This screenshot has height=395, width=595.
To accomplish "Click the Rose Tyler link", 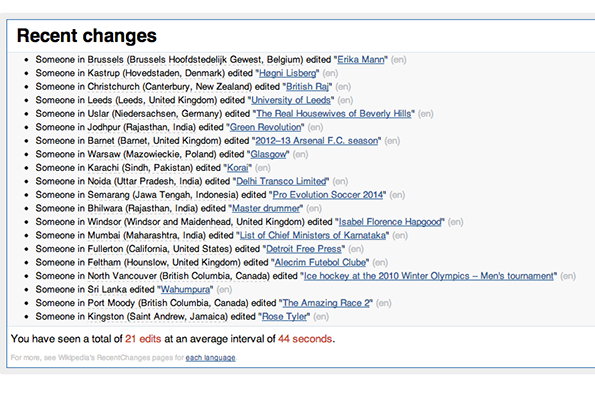I will pos(284,316).
